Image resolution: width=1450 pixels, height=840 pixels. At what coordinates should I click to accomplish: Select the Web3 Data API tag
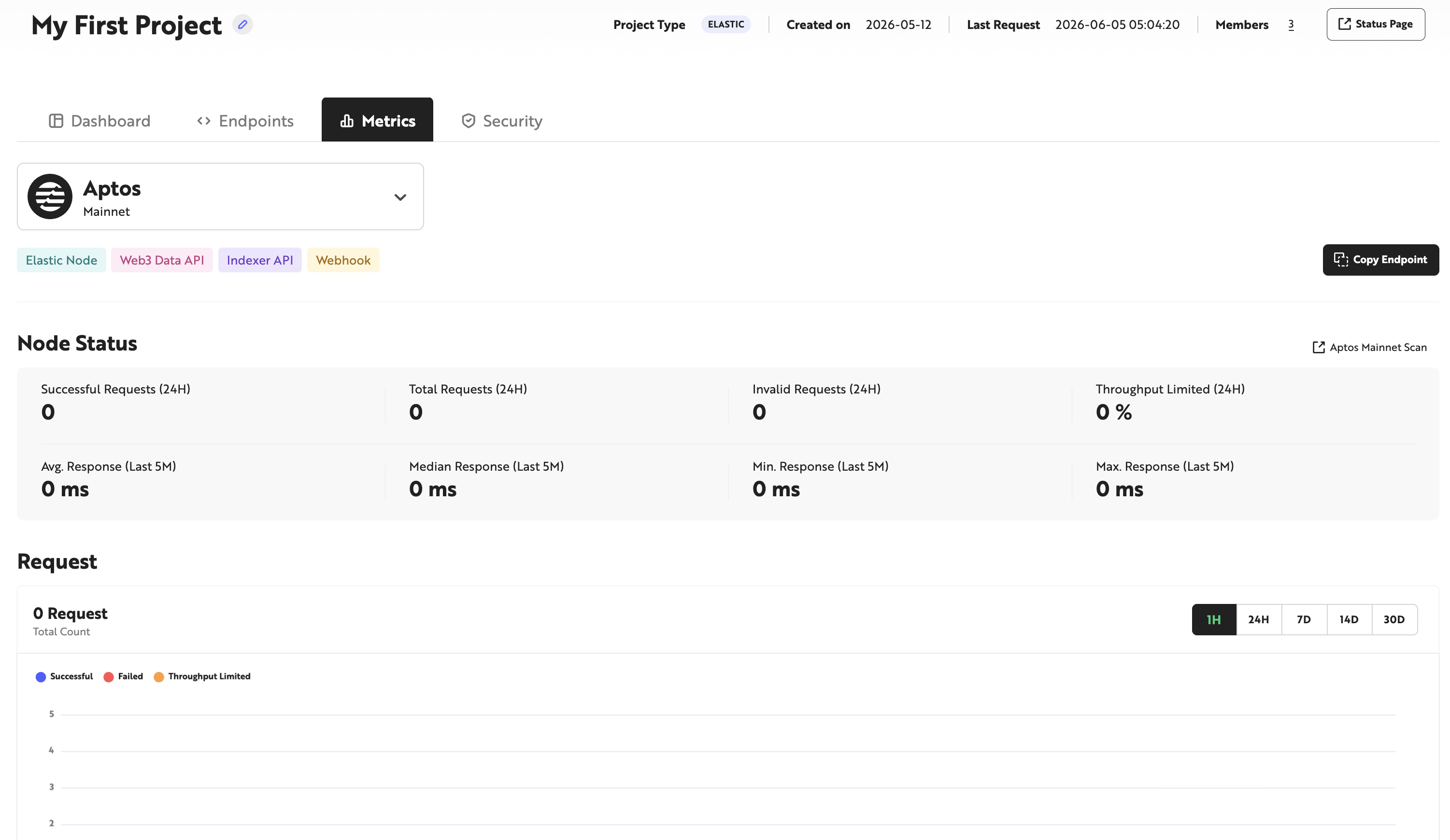[162, 260]
